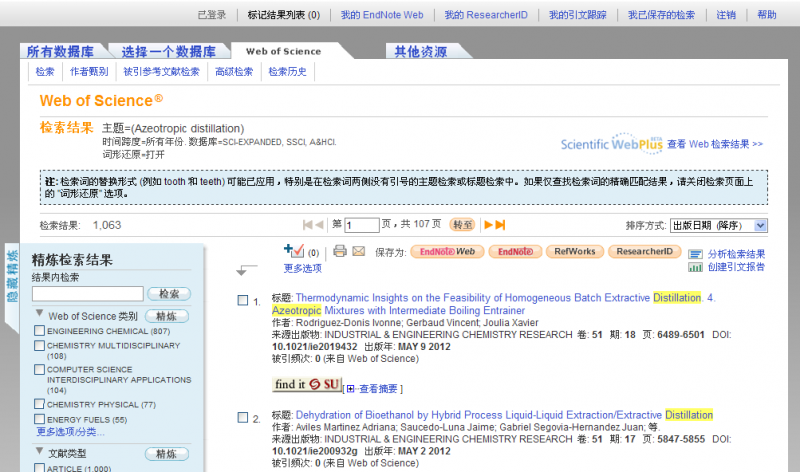The width and height of the screenshot is (800, 472).
Task: Click 精炼 button beside 文献类型
Action: 166,454
